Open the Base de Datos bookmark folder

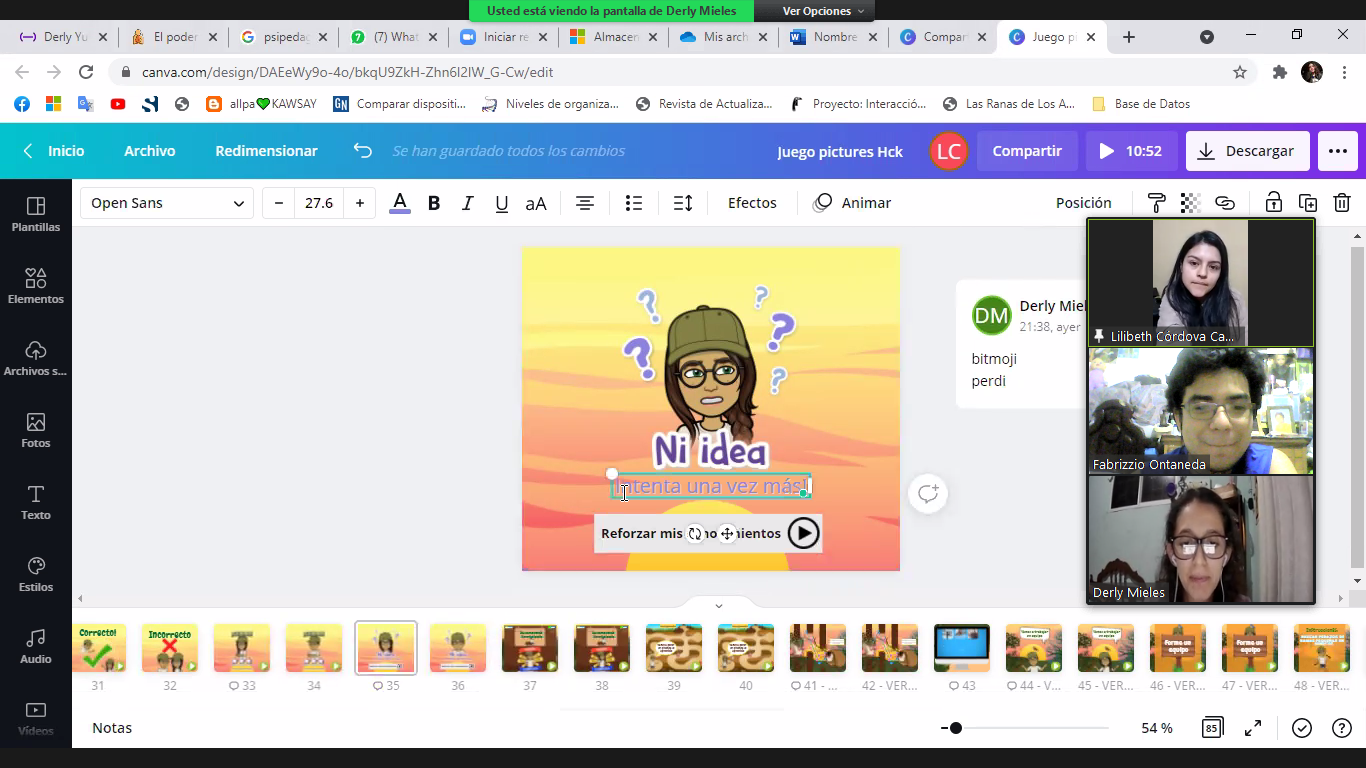(1141, 104)
